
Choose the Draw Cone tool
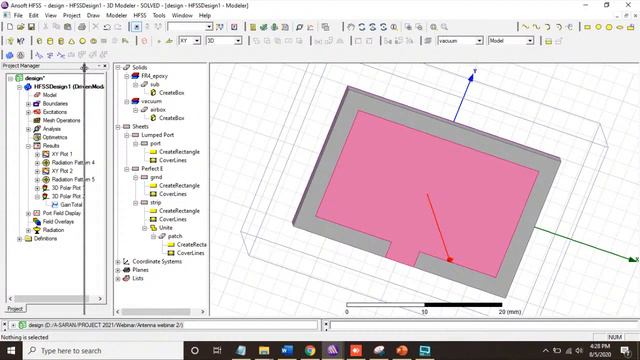click(71, 41)
